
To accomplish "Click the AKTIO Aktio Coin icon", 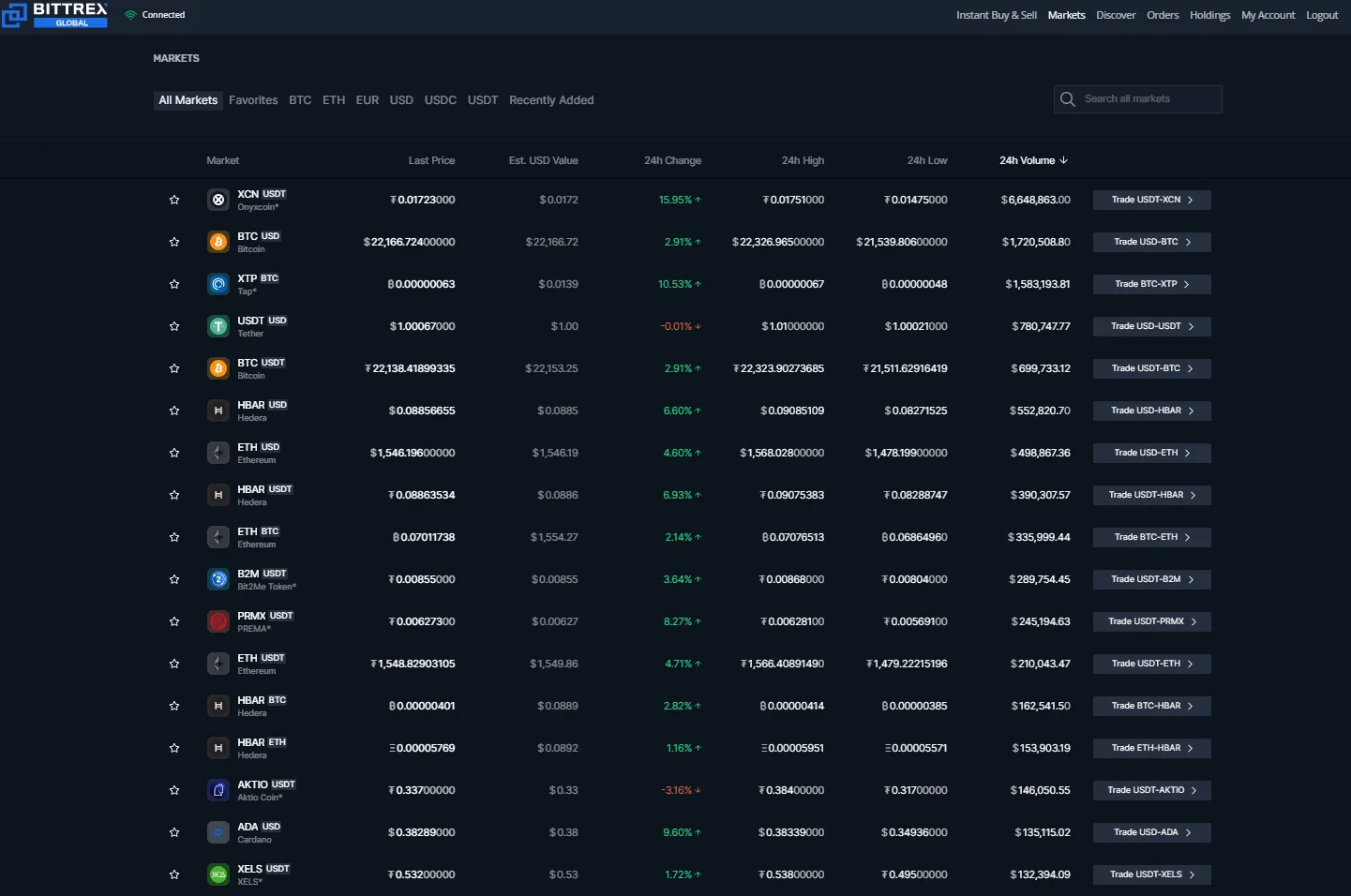I will click(x=218, y=790).
